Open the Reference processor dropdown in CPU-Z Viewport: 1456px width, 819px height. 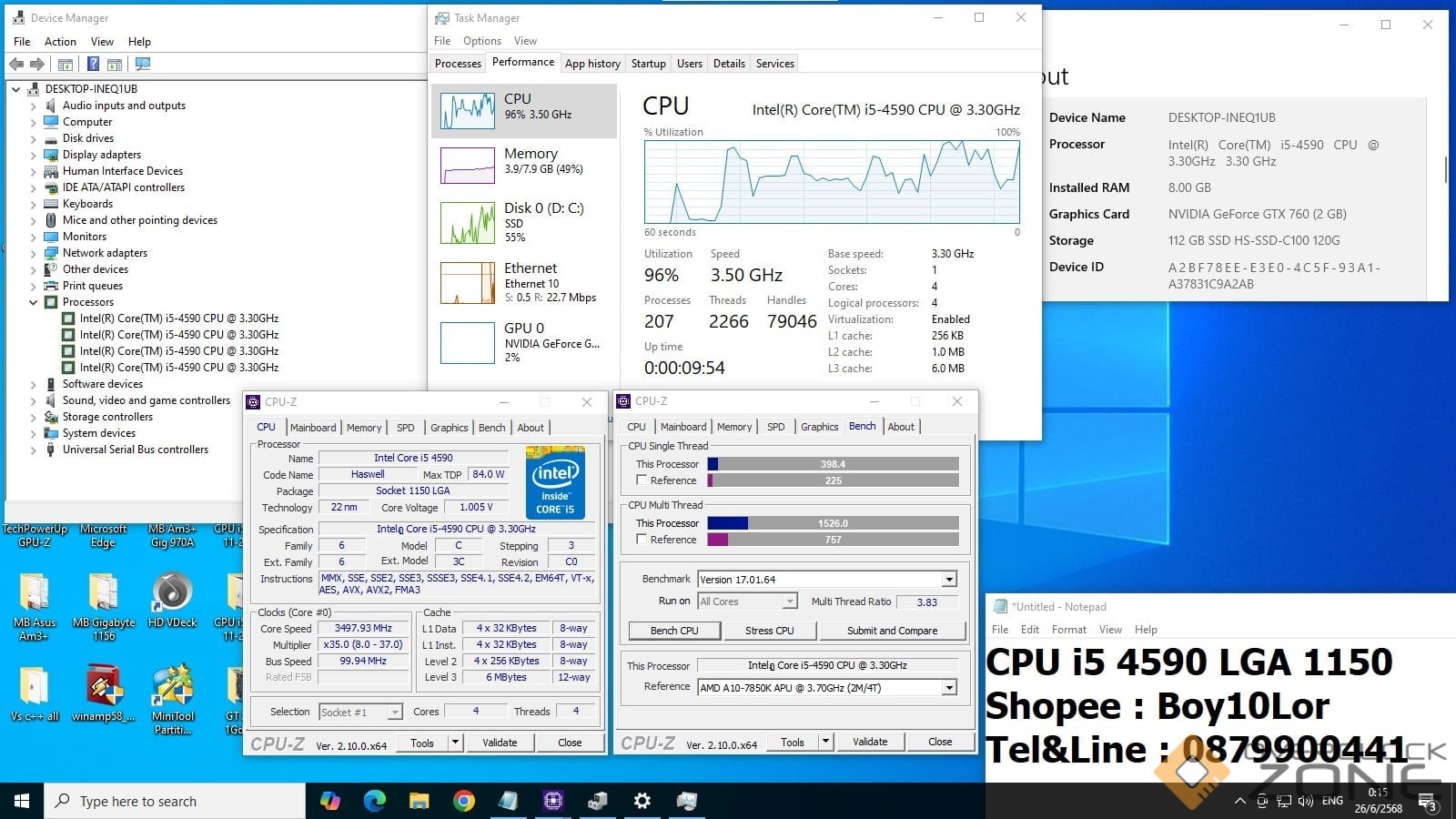(949, 688)
